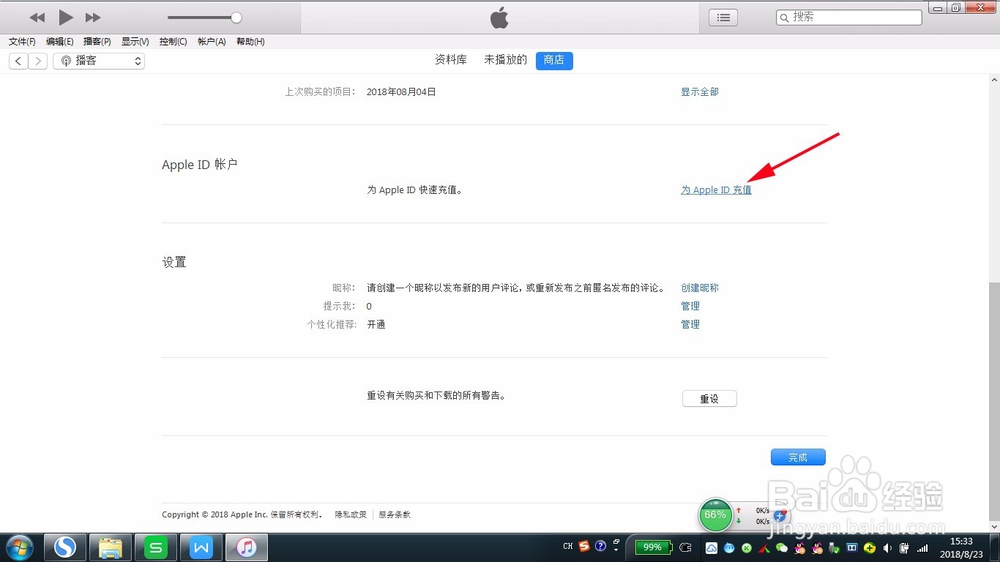Click the power plug icon beside battery

click(686, 547)
